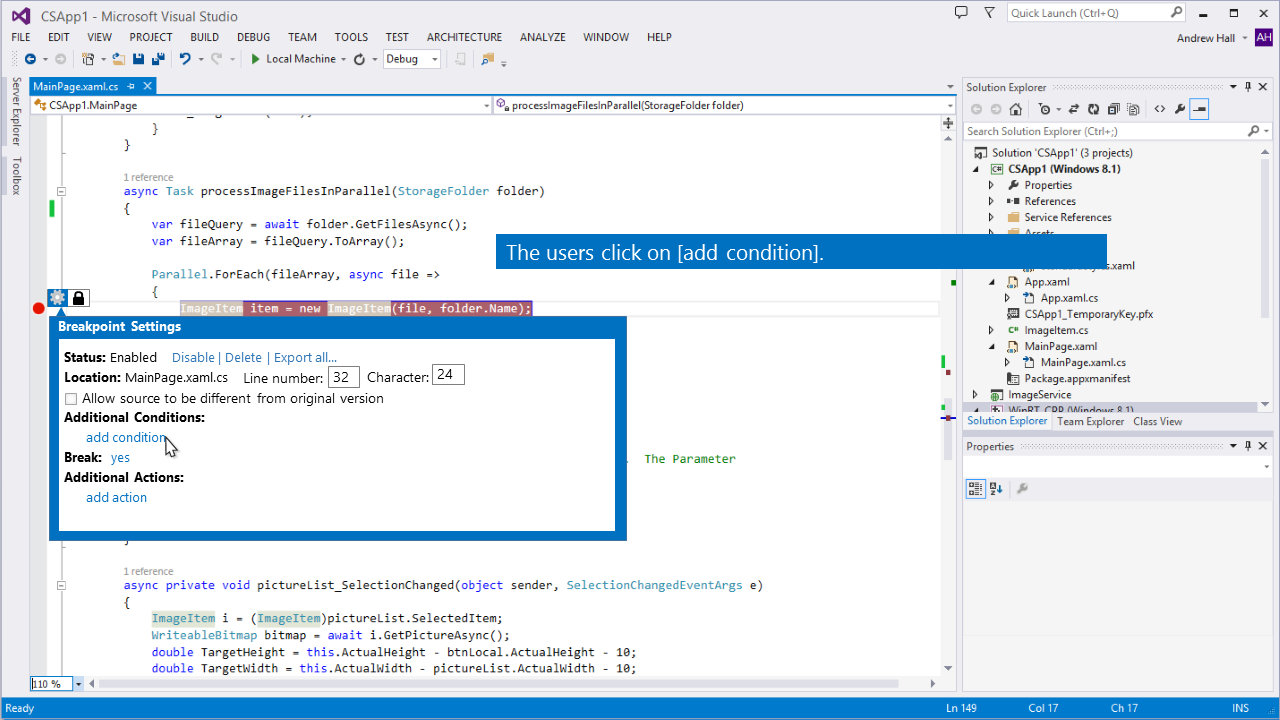Click the Home icon in Solution Explorer
Viewport: 1280px width, 720px height.
coord(1016,109)
